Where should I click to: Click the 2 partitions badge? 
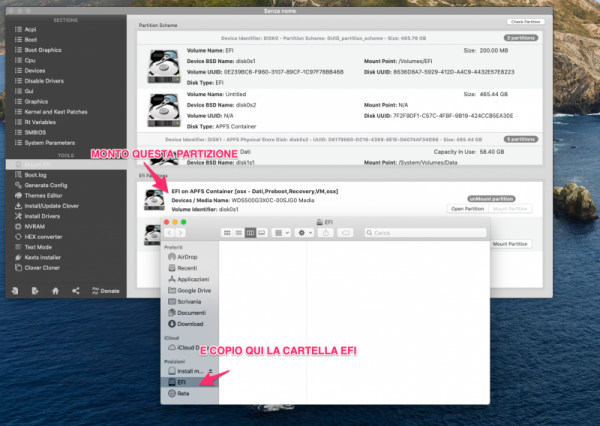[521, 38]
